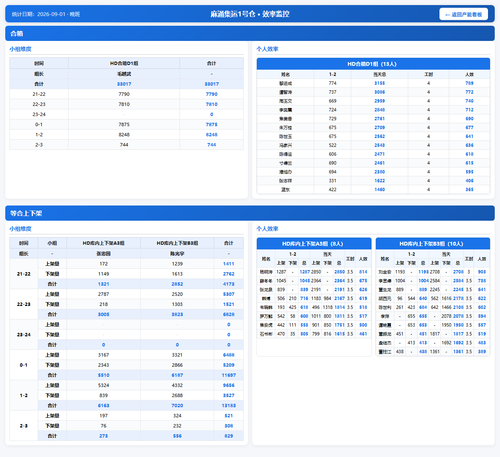Click the 上下架 section header bar
Viewport: 500px width, 457px height.
[x=250, y=213]
